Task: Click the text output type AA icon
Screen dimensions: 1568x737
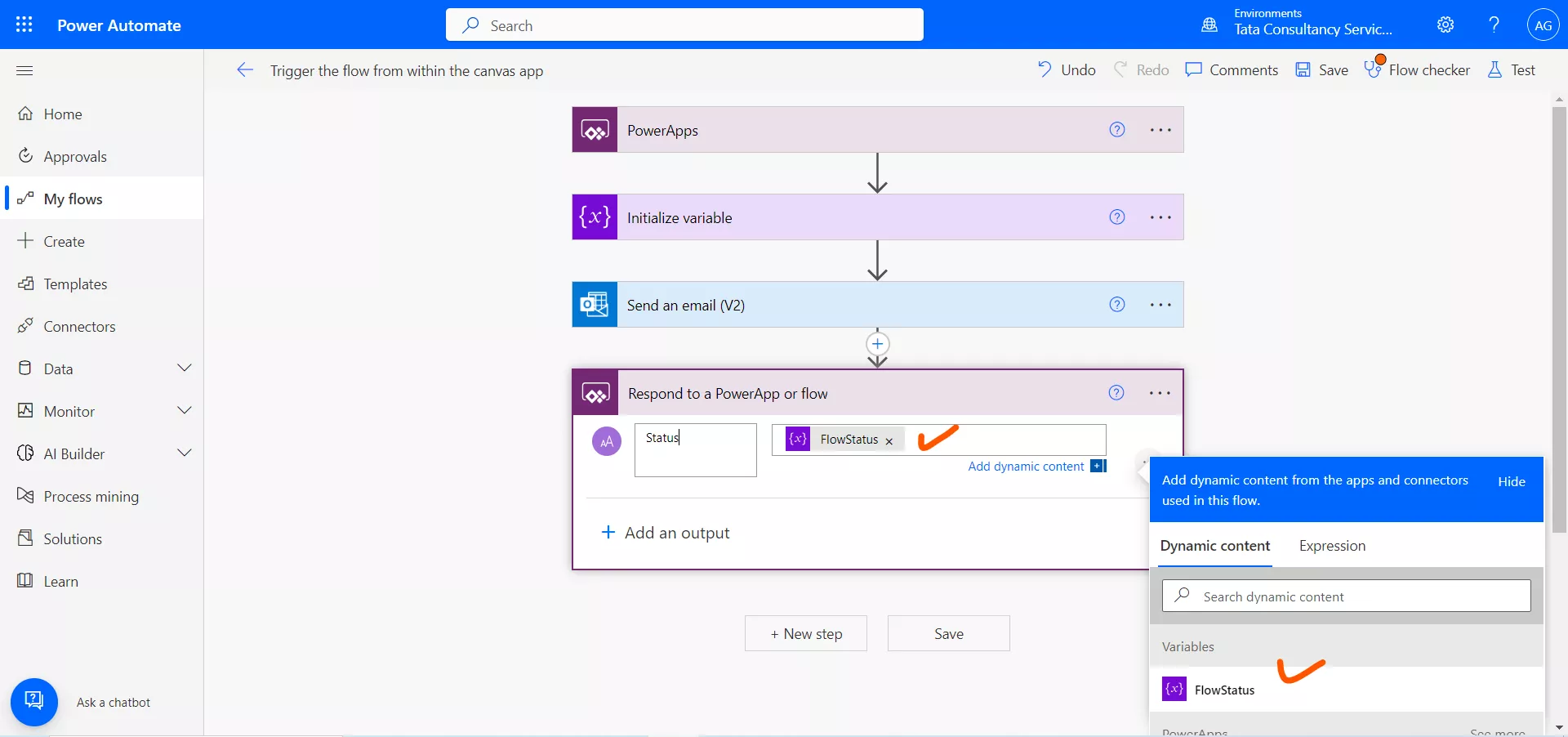Action: 607,441
